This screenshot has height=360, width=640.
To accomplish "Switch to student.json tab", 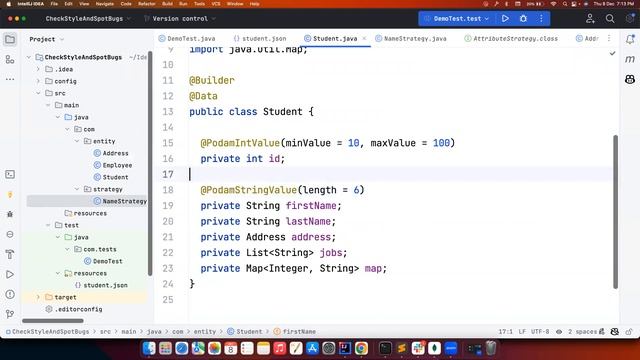I will pos(260,38).
